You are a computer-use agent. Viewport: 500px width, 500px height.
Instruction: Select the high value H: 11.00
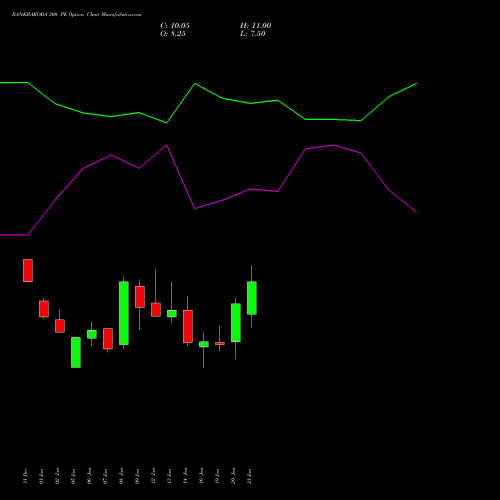[255, 26]
